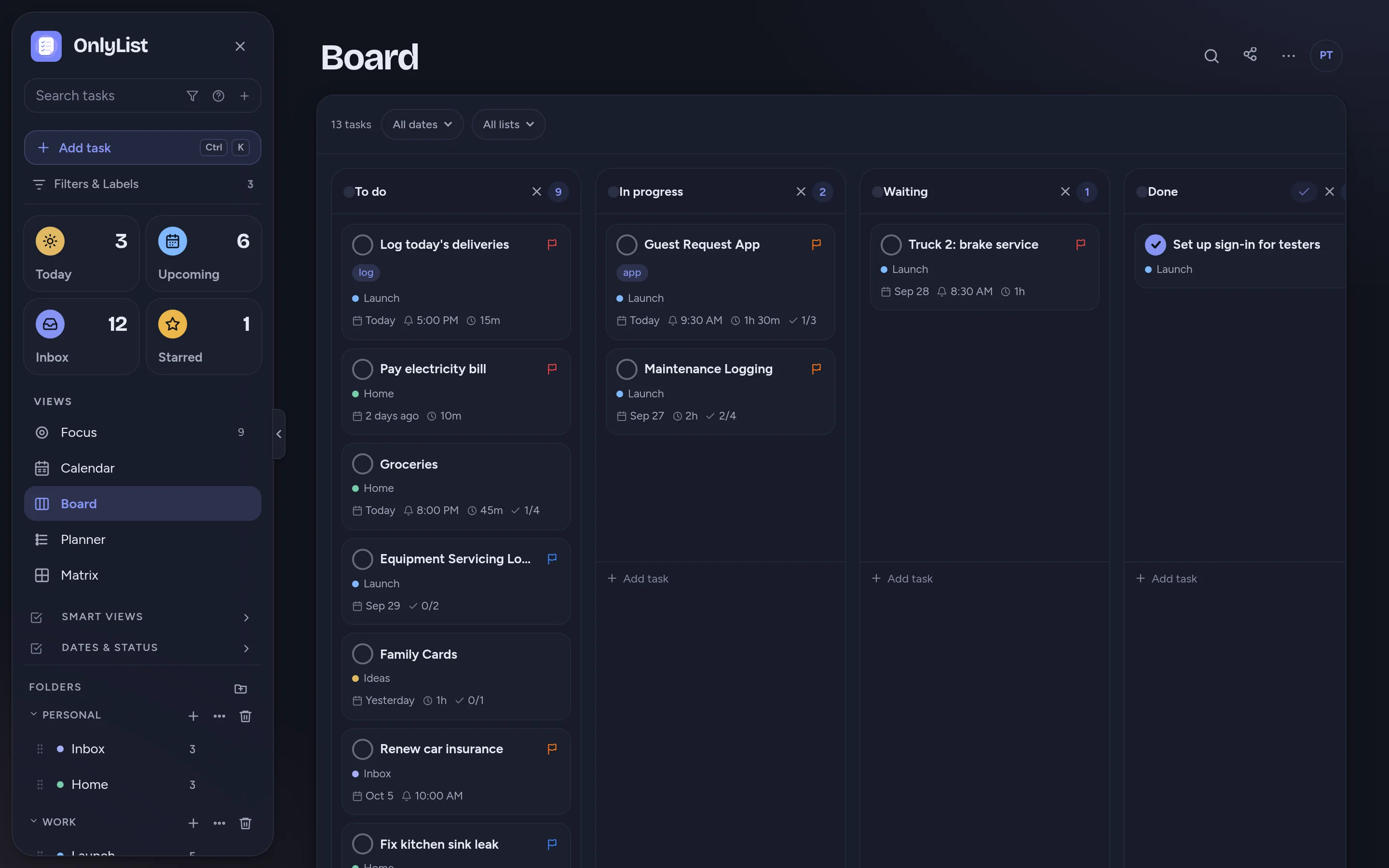This screenshot has width=1389, height=868.
Task: Open the Focus view
Action: (x=142, y=432)
